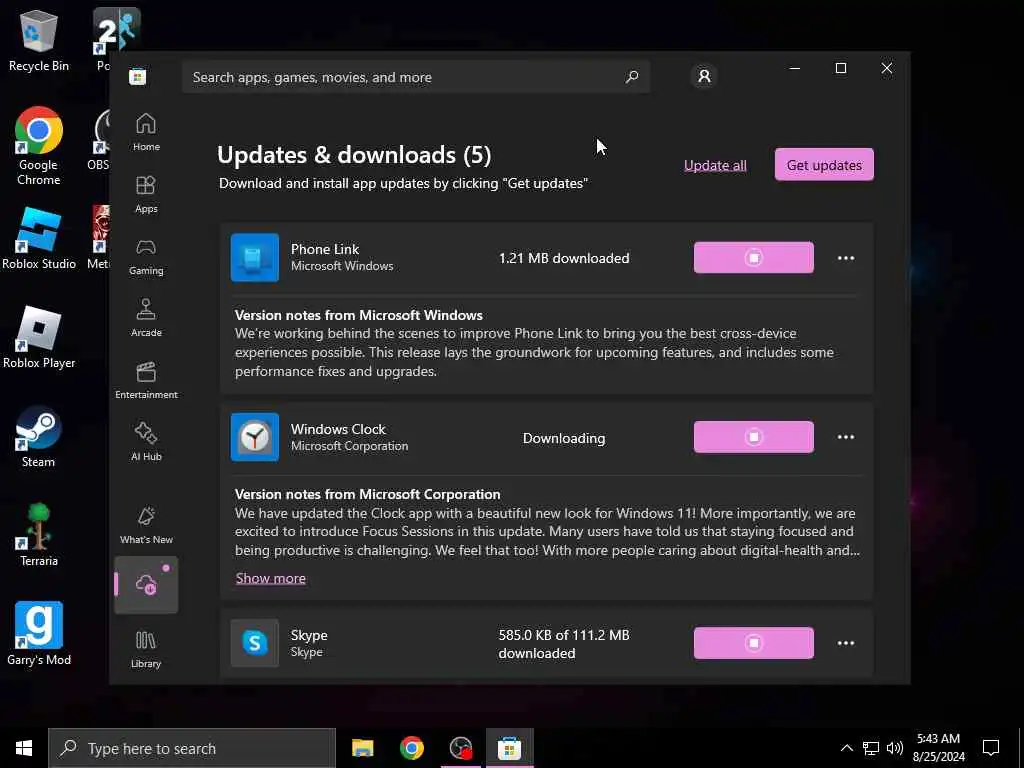Click the taskbar clock and date
Viewport: 1024px width, 768px height.
coord(938,748)
